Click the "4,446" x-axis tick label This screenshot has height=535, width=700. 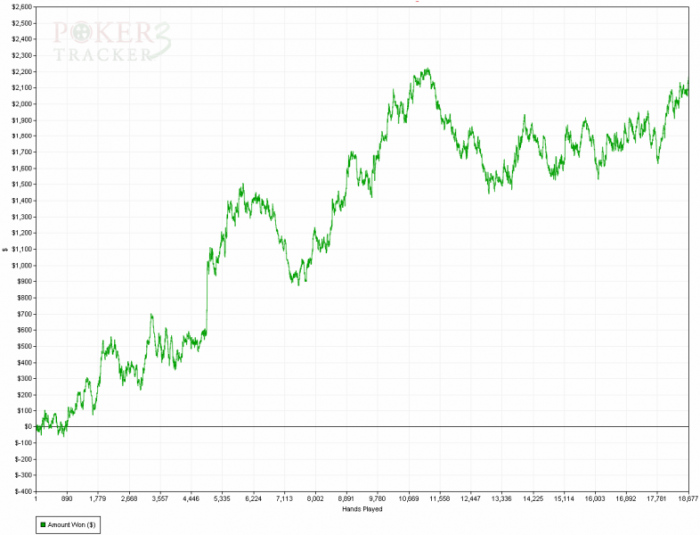(x=191, y=498)
